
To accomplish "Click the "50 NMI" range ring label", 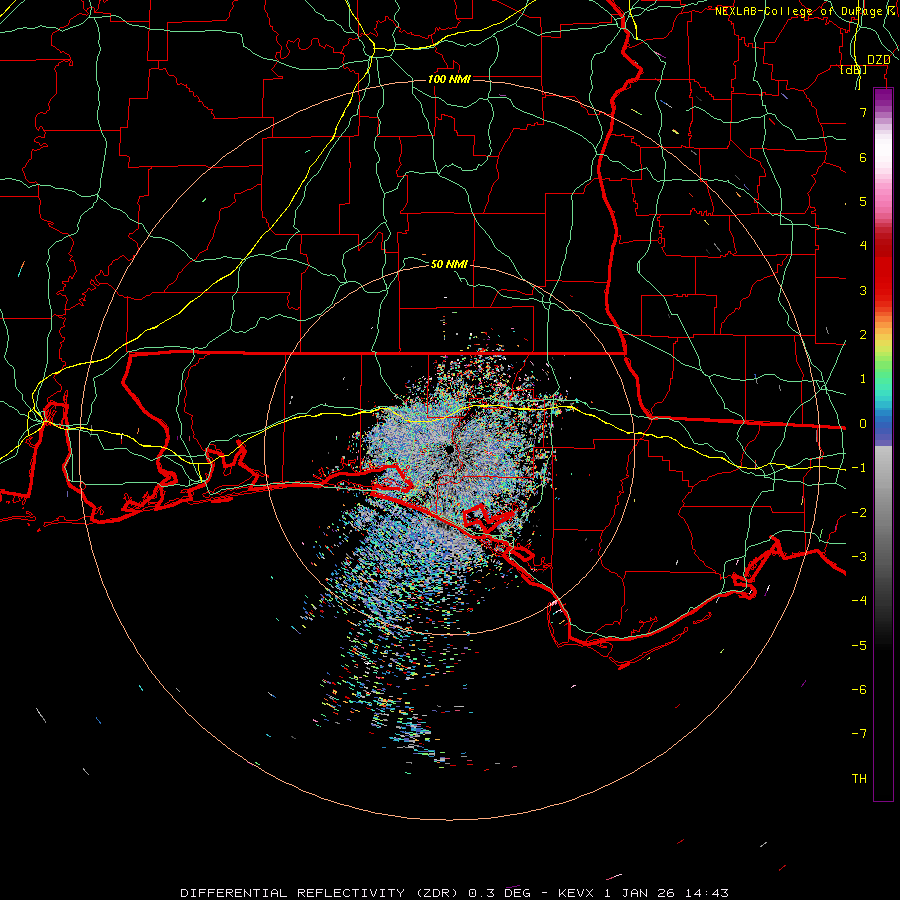I will 449,264.
